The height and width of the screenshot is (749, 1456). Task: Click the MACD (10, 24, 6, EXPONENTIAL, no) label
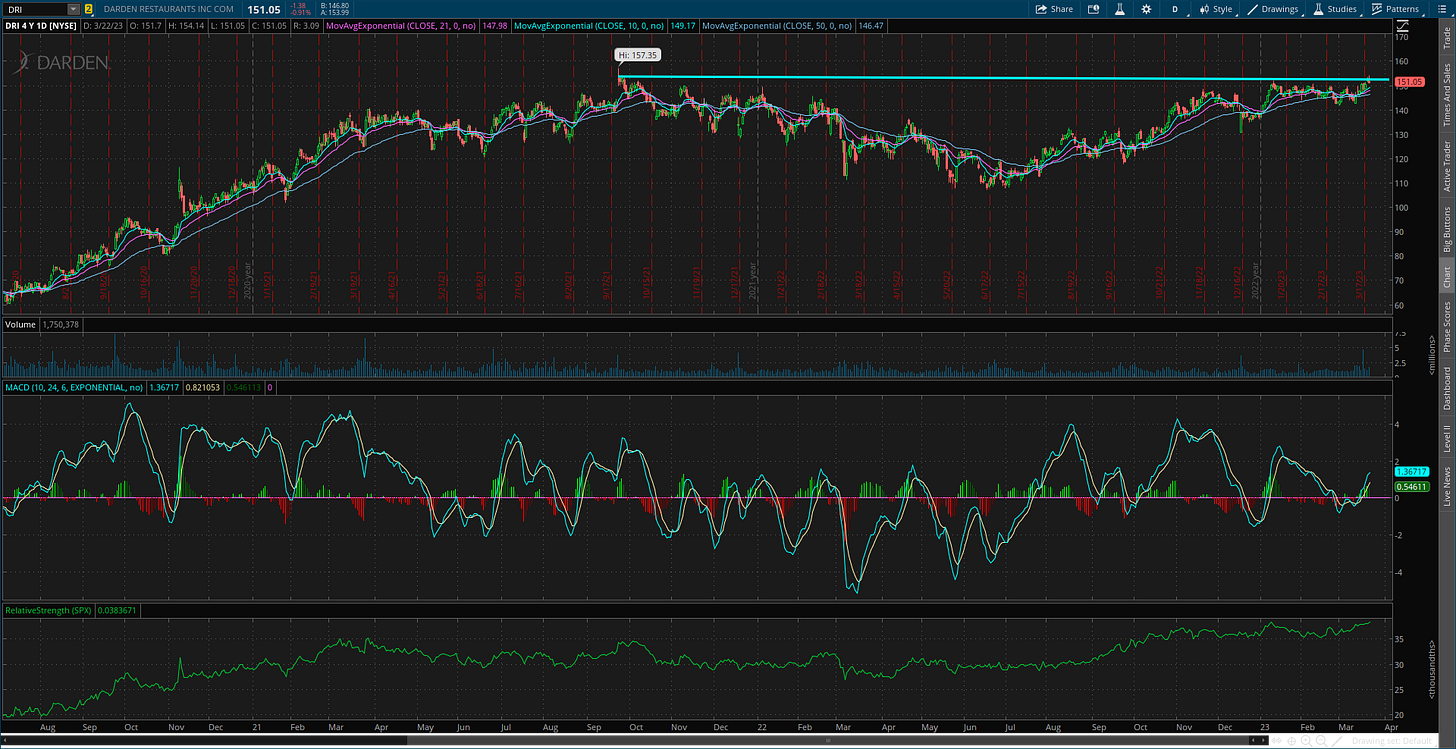point(74,386)
